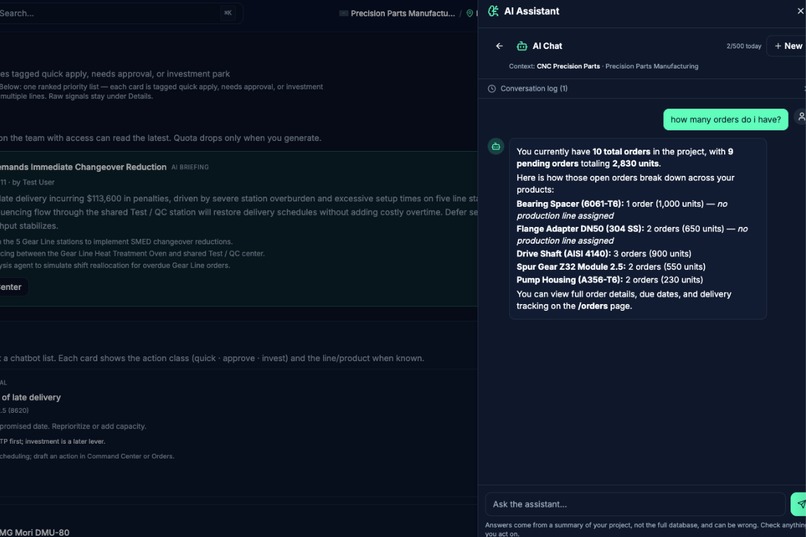The height and width of the screenshot is (537, 806).
Task: Start a New chat
Action: (x=787, y=46)
